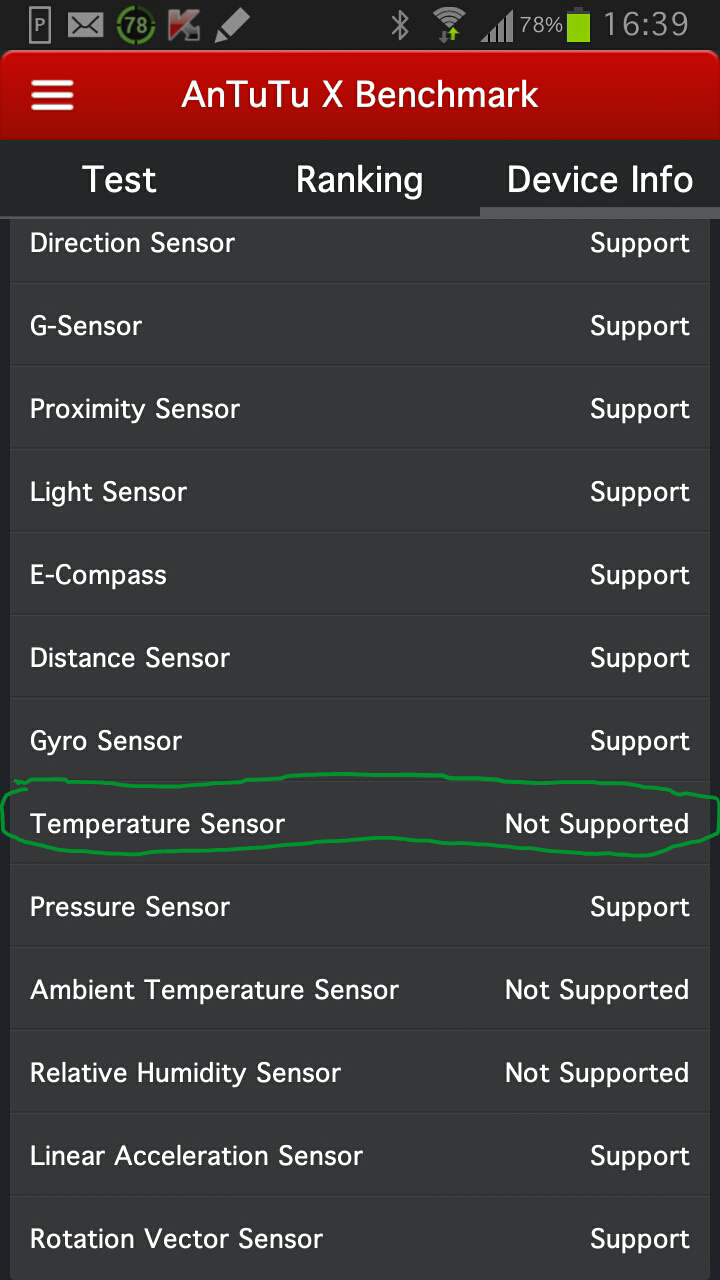Select the G-Sensor row
Screen dimensions: 720x1280
(x=360, y=326)
